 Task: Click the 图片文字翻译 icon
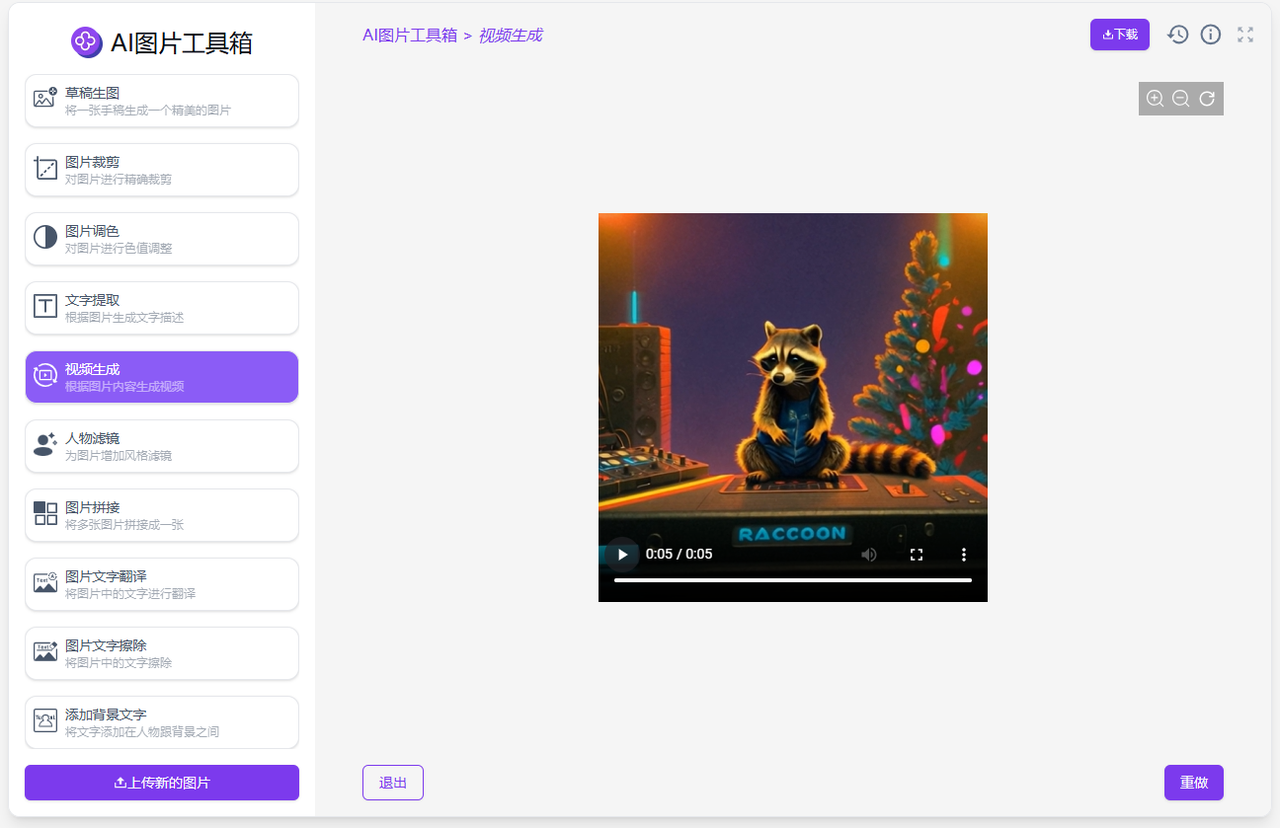pos(45,582)
